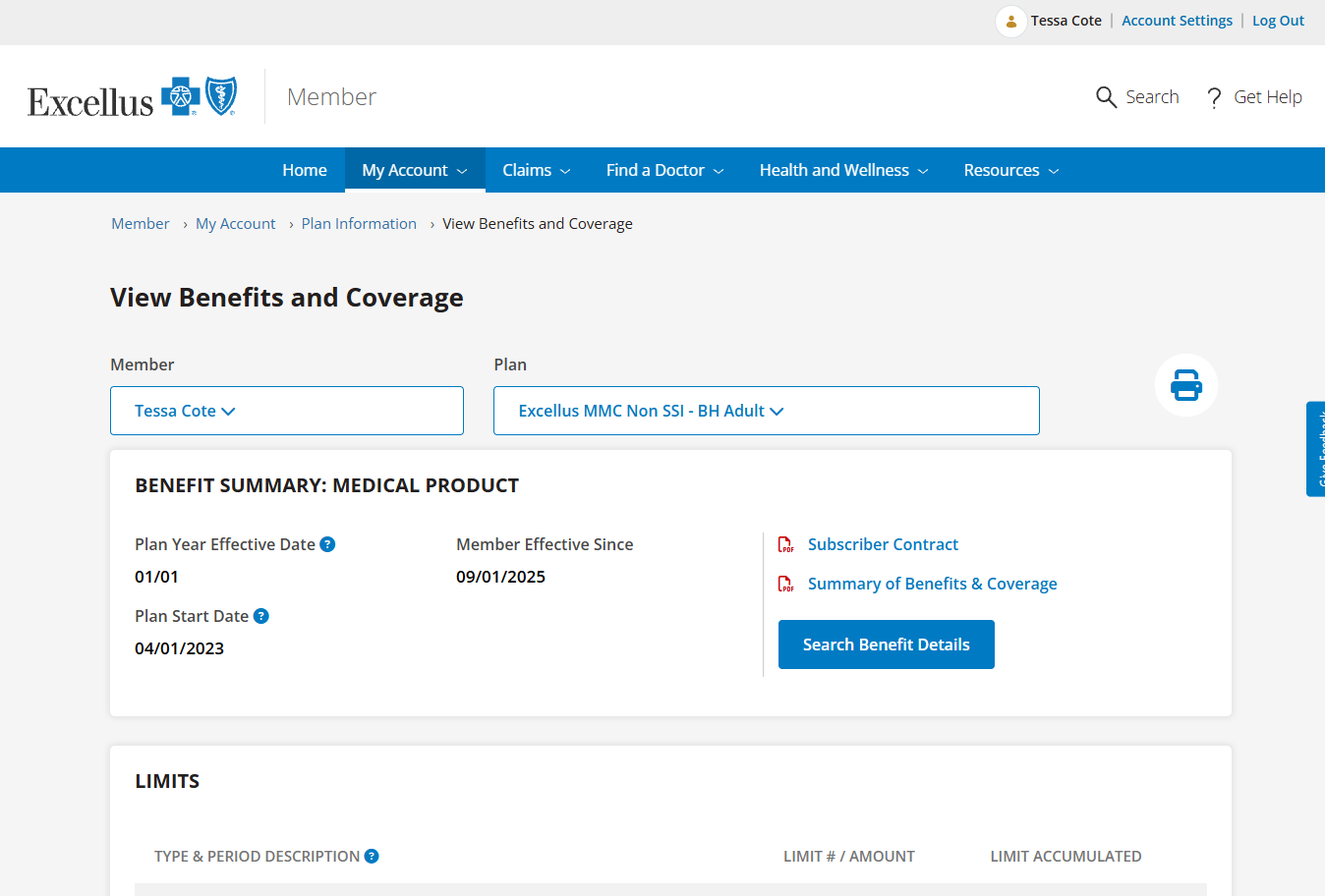Image resolution: width=1325 pixels, height=896 pixels.
Task: Expand the Find a Doctor menu
Action: 665,170
